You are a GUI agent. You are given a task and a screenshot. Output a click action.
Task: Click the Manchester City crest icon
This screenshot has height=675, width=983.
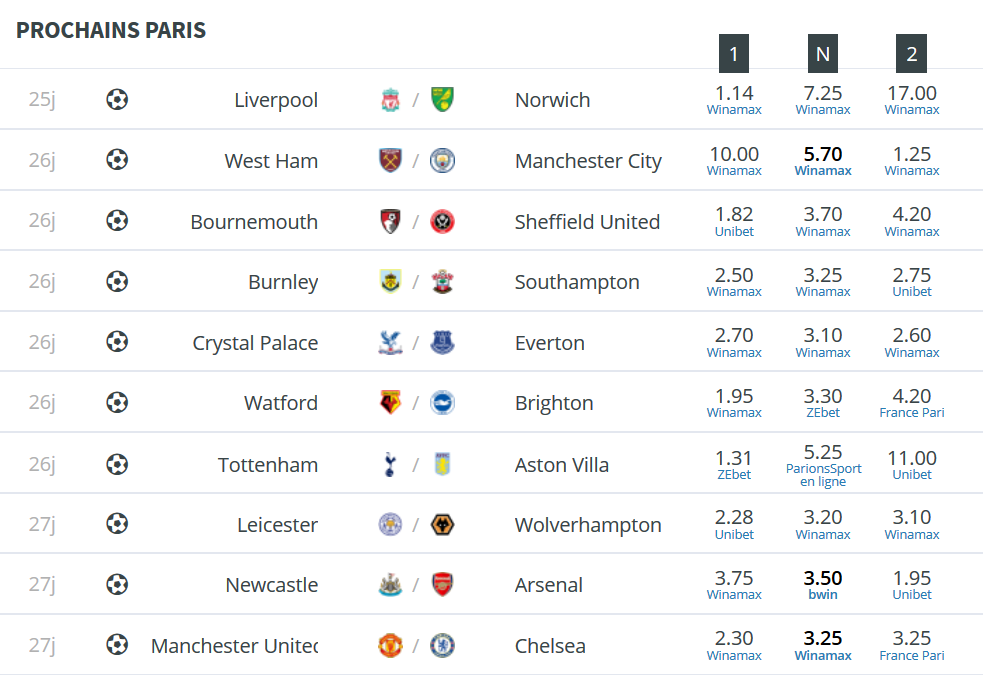(442, 160)
